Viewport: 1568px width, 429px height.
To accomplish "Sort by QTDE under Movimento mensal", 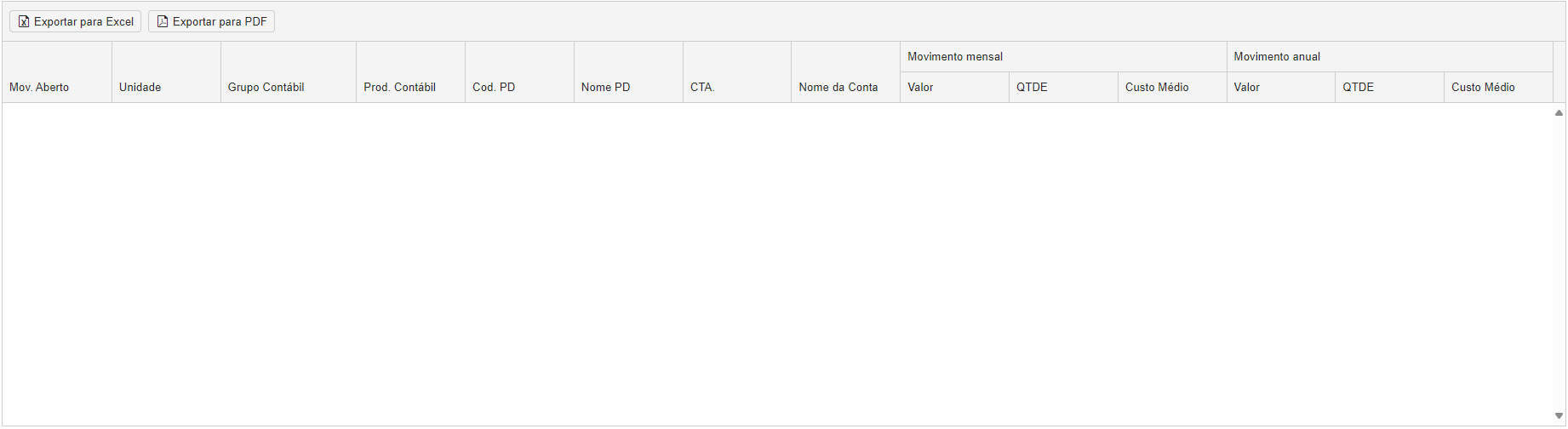I will point(1032,87).
